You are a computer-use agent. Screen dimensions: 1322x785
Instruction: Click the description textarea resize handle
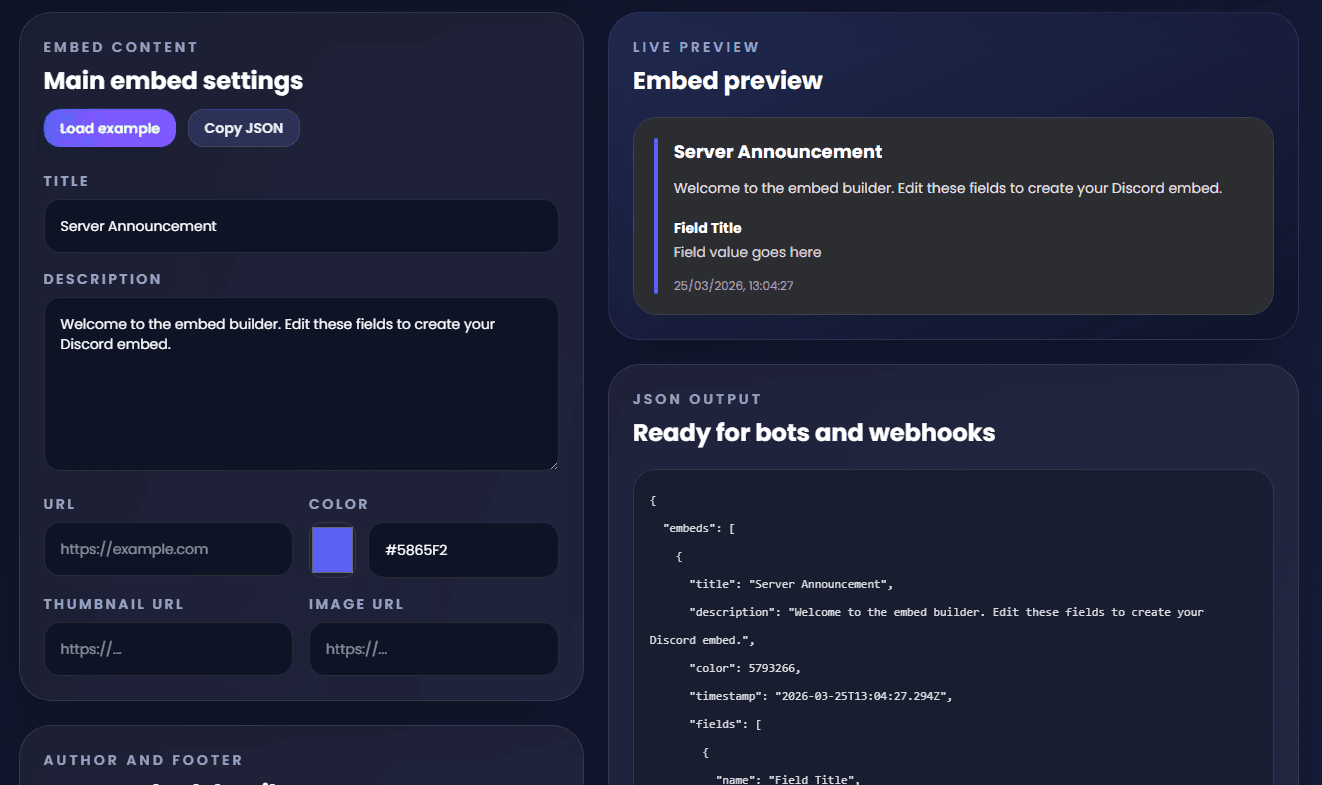point(553,463)
